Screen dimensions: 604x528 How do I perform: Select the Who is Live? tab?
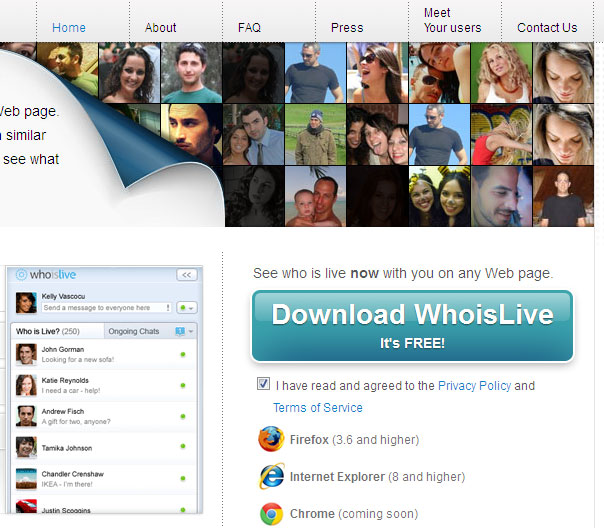click(x=57, y=331)
